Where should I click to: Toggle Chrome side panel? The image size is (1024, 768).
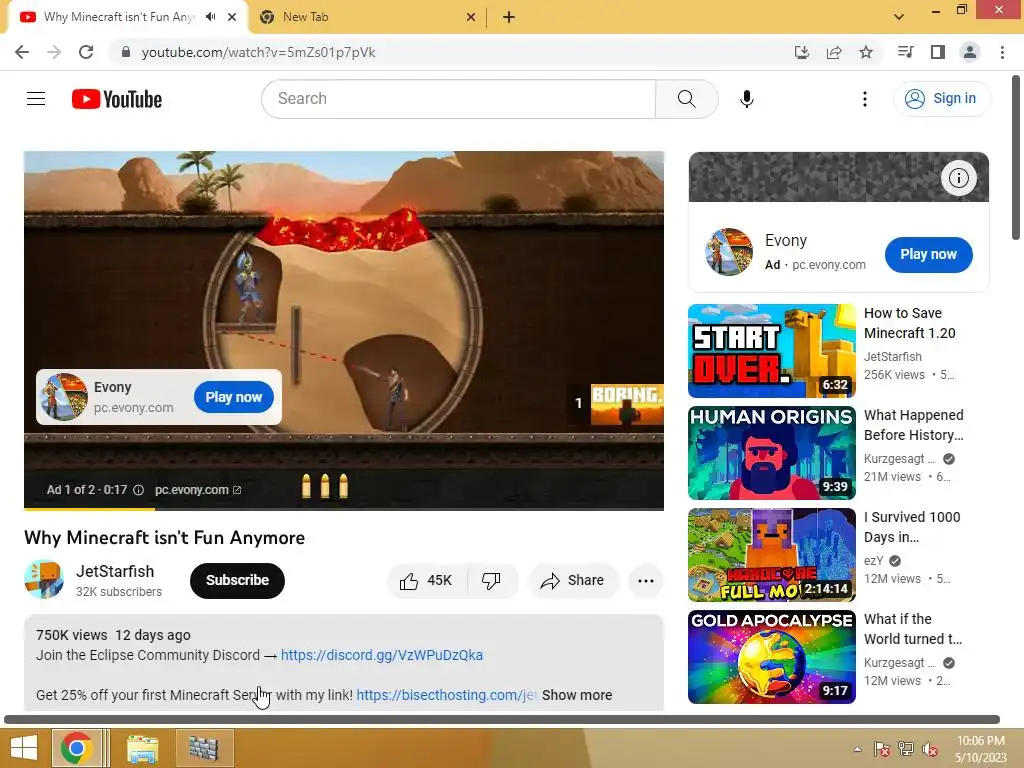click(x=938, y=52)
